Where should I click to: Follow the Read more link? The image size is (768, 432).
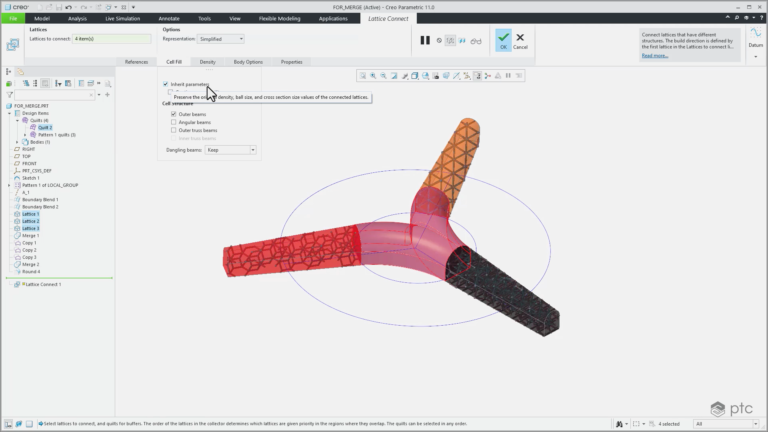click(x=655, y=56)
